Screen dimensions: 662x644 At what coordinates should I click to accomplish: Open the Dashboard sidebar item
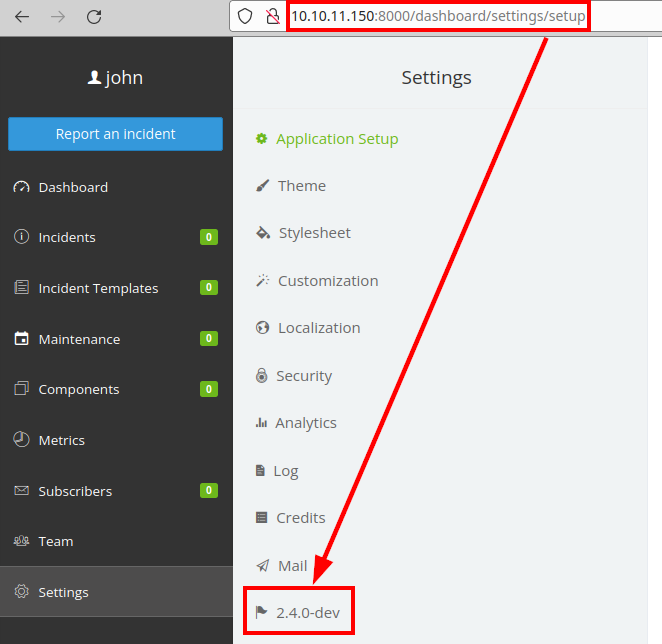click(x=116, y=187)
